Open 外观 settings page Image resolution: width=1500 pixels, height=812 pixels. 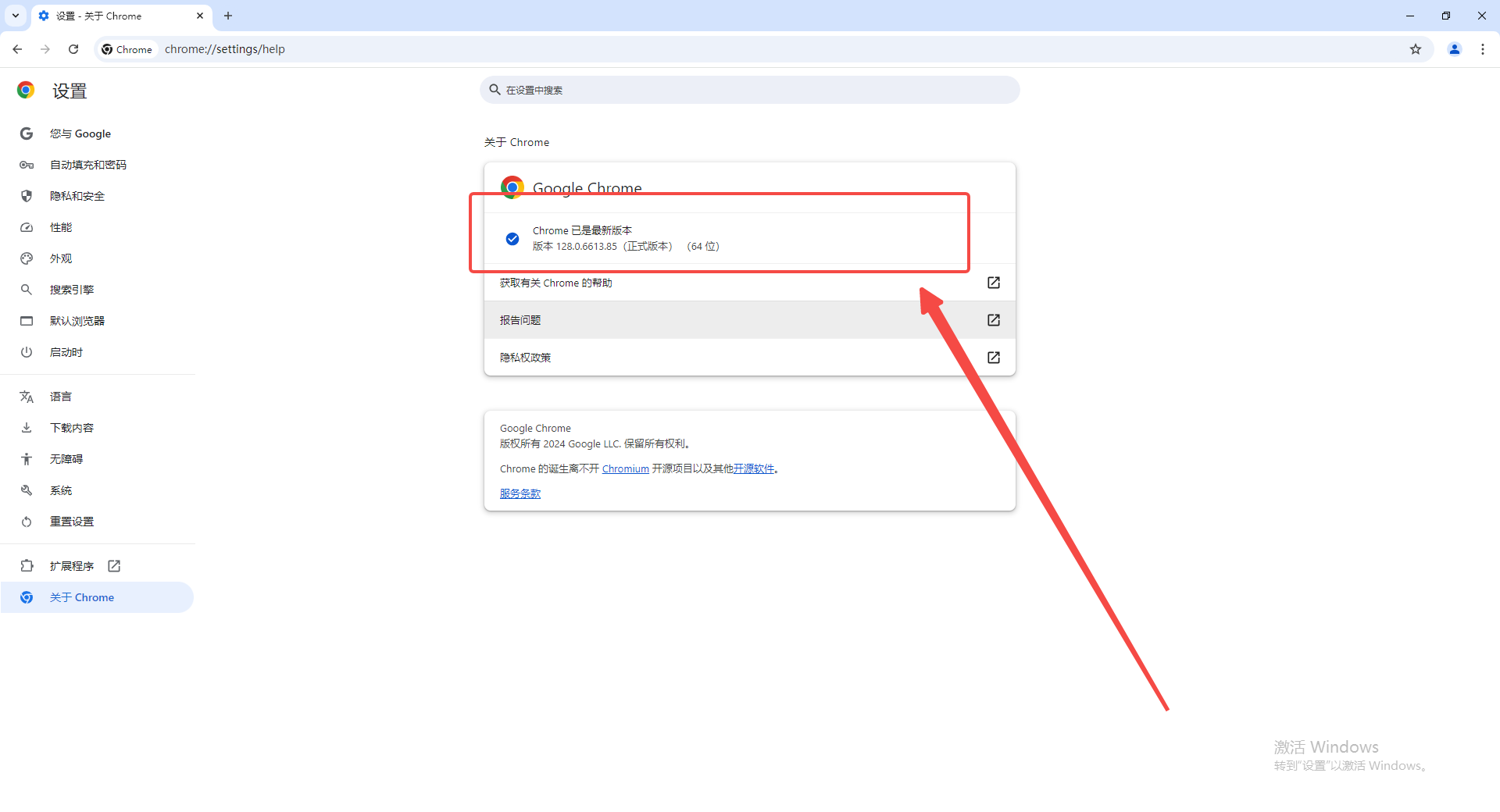tap(98, 258)
